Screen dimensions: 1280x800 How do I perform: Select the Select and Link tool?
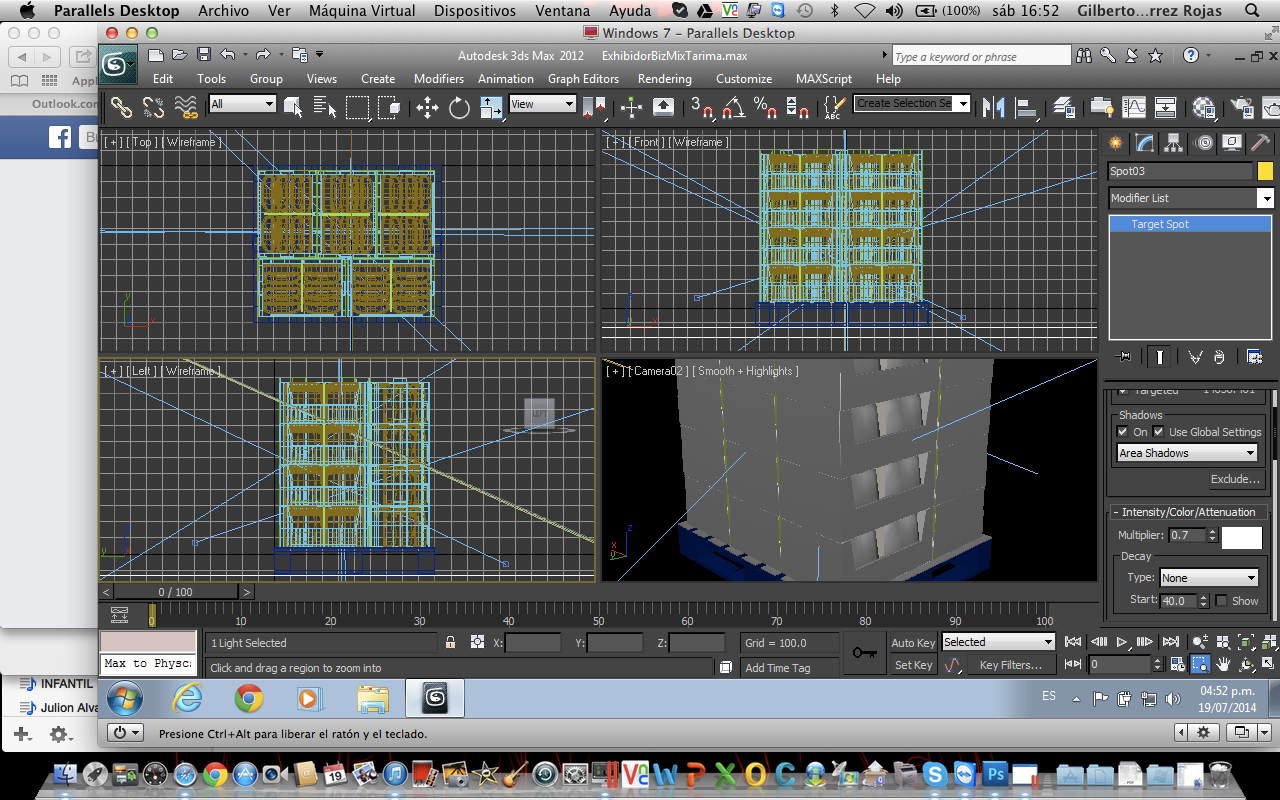[x=121, y=106]
